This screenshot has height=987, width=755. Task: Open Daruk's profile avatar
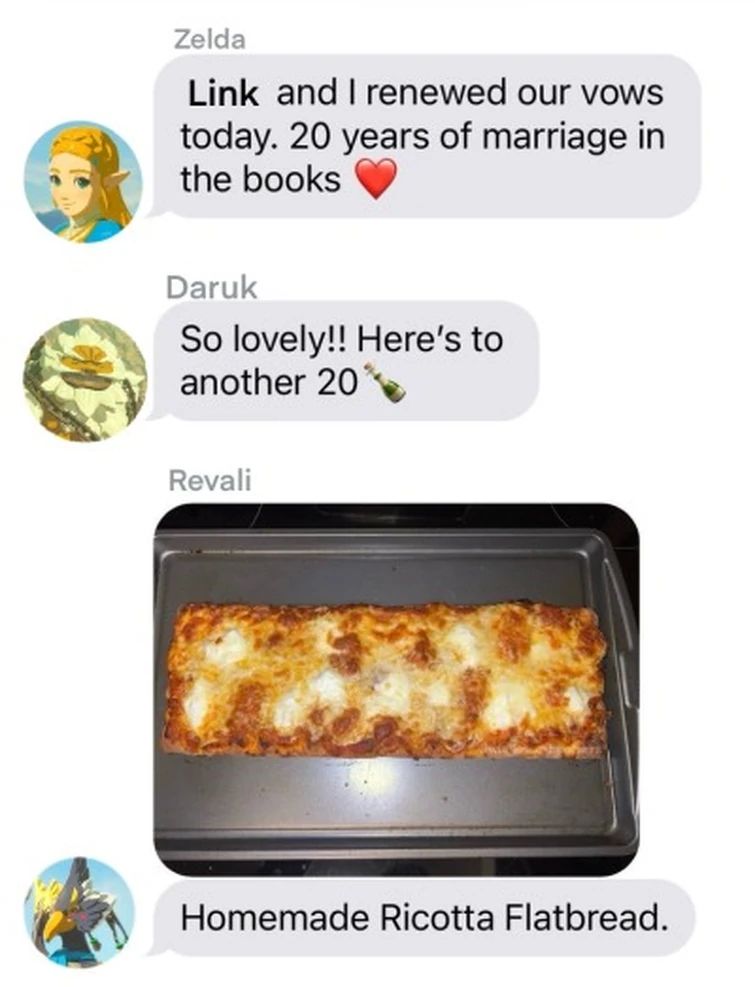[x=85, y=380]
